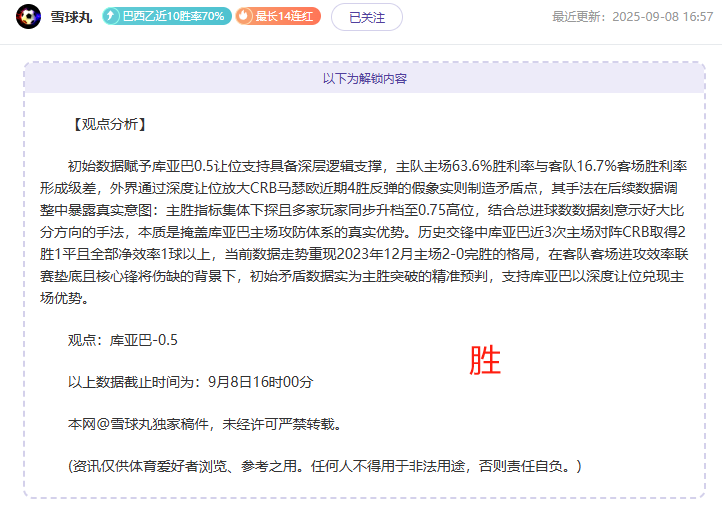Select the 最长14连红 badge
Image resolution: width=722 pixels, height=508 pixels.
278,16
